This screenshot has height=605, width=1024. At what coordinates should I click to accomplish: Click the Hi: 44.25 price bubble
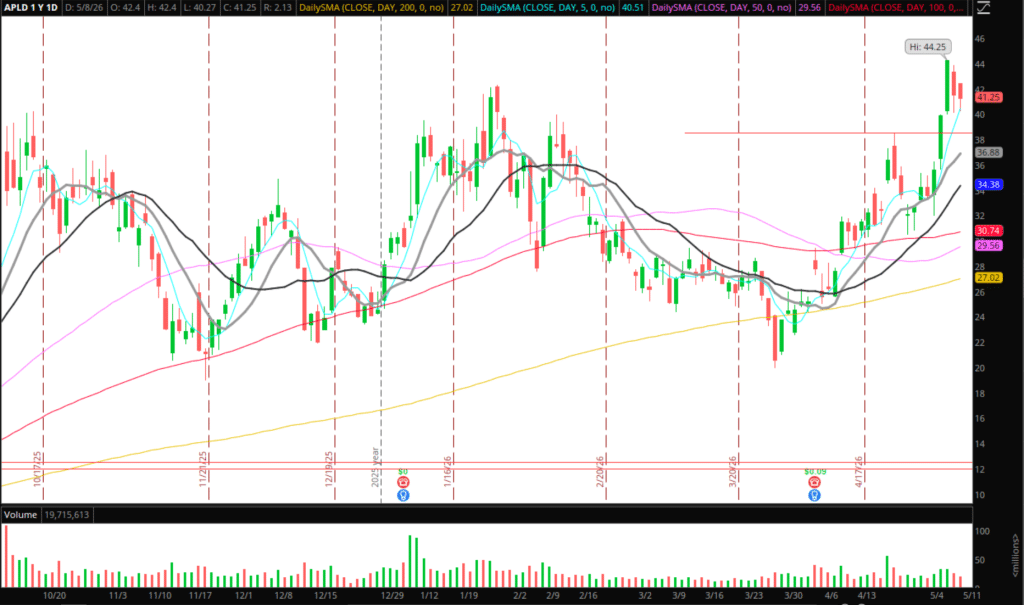coord(927,47)
